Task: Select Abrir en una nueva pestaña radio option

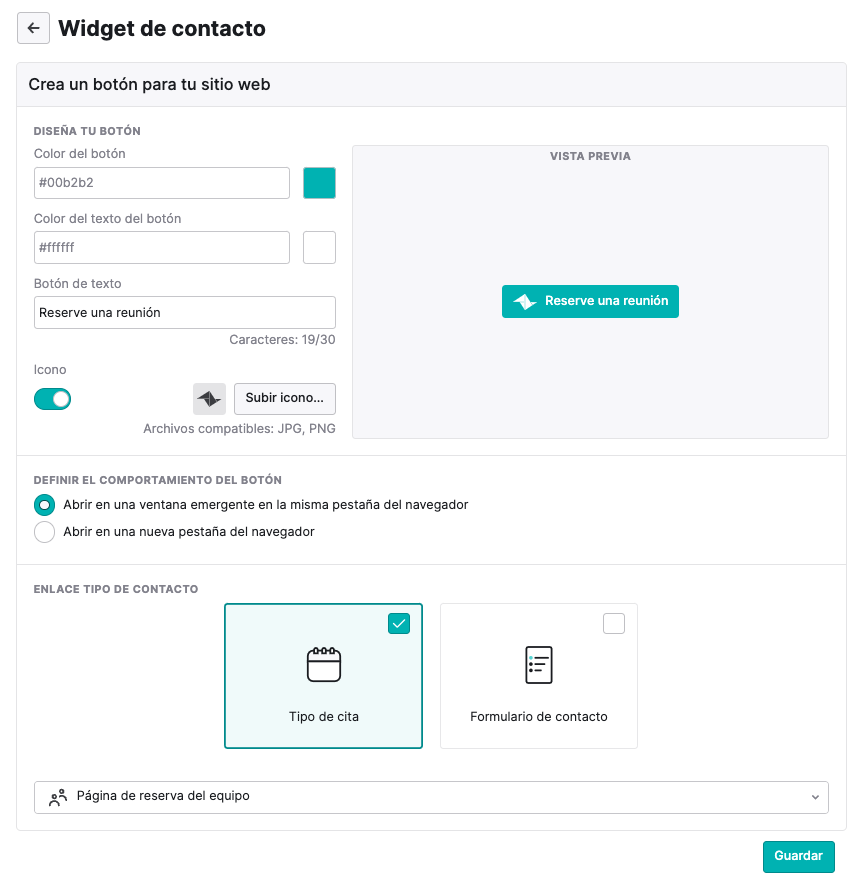Action: 45,532
